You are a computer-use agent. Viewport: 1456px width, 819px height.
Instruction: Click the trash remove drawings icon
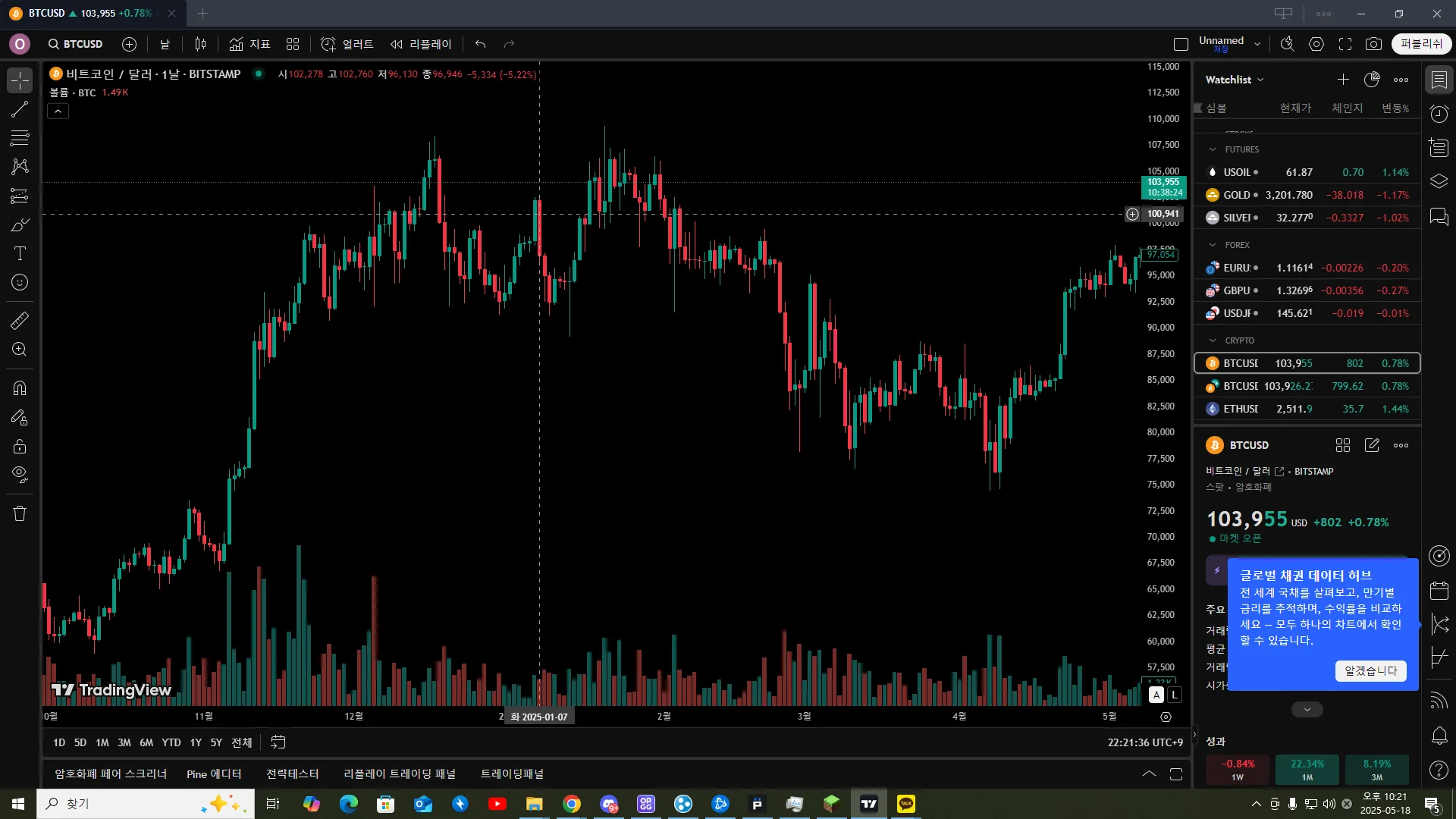(x=20, y=513)
